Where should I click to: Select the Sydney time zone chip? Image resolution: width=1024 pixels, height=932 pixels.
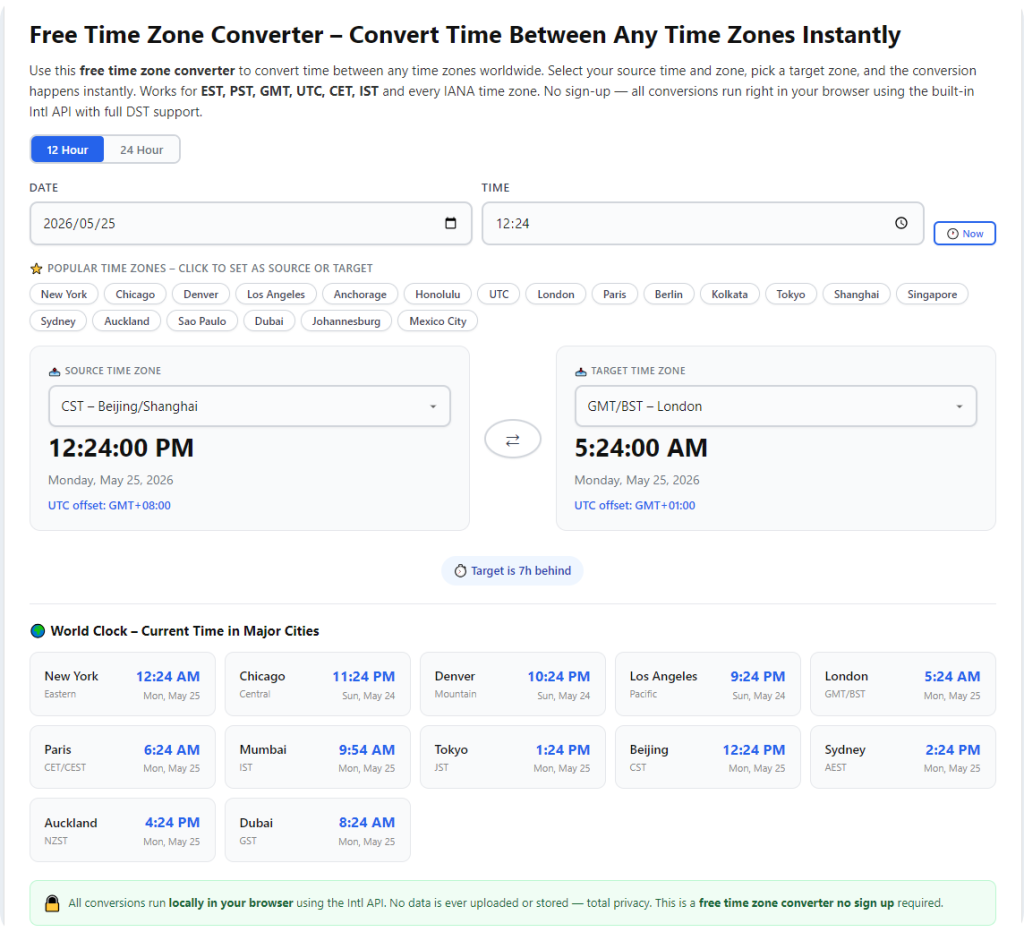pyautogui.click(x=58, y=321)
